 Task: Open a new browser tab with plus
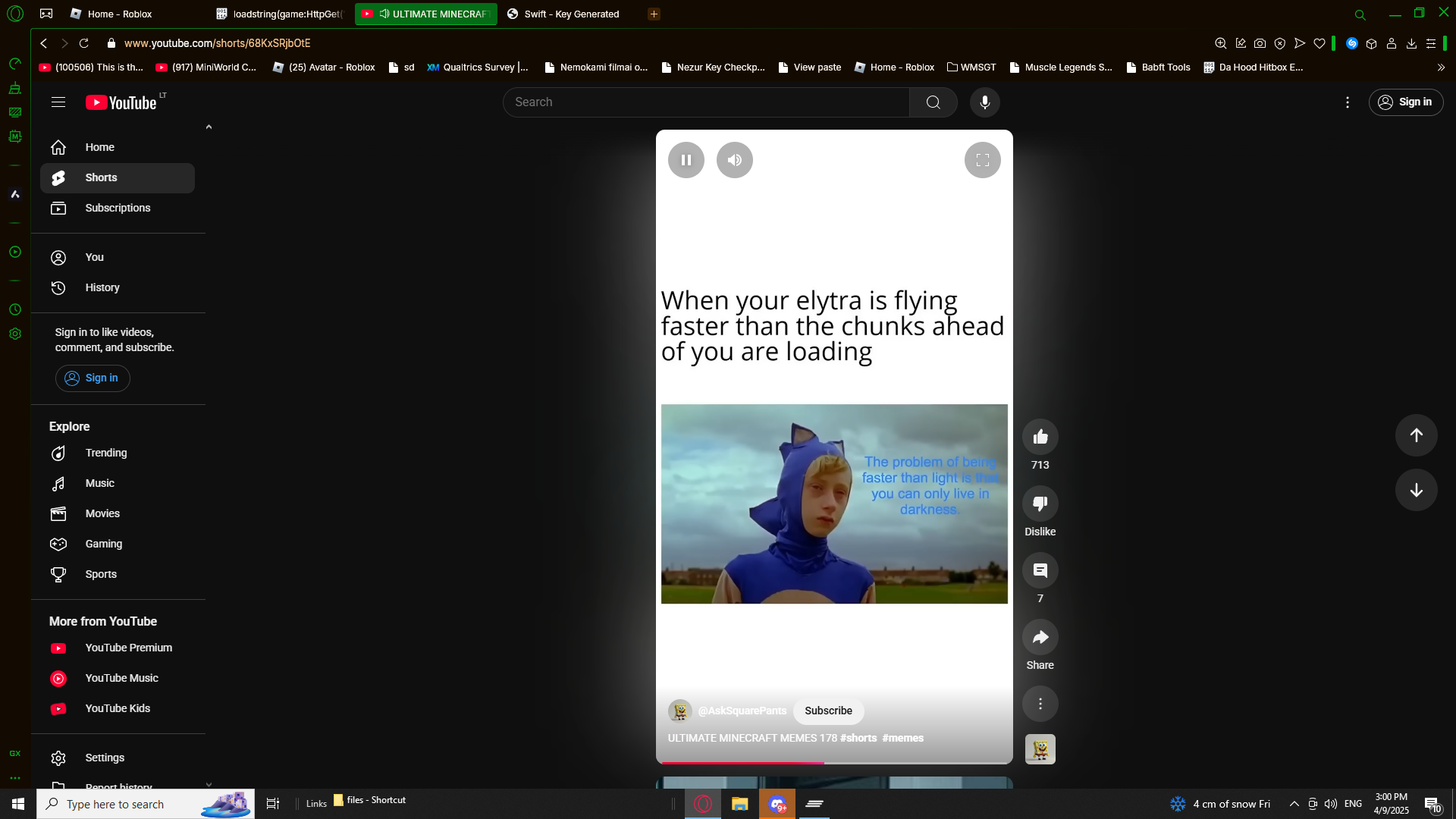click(x=654, y=14)
